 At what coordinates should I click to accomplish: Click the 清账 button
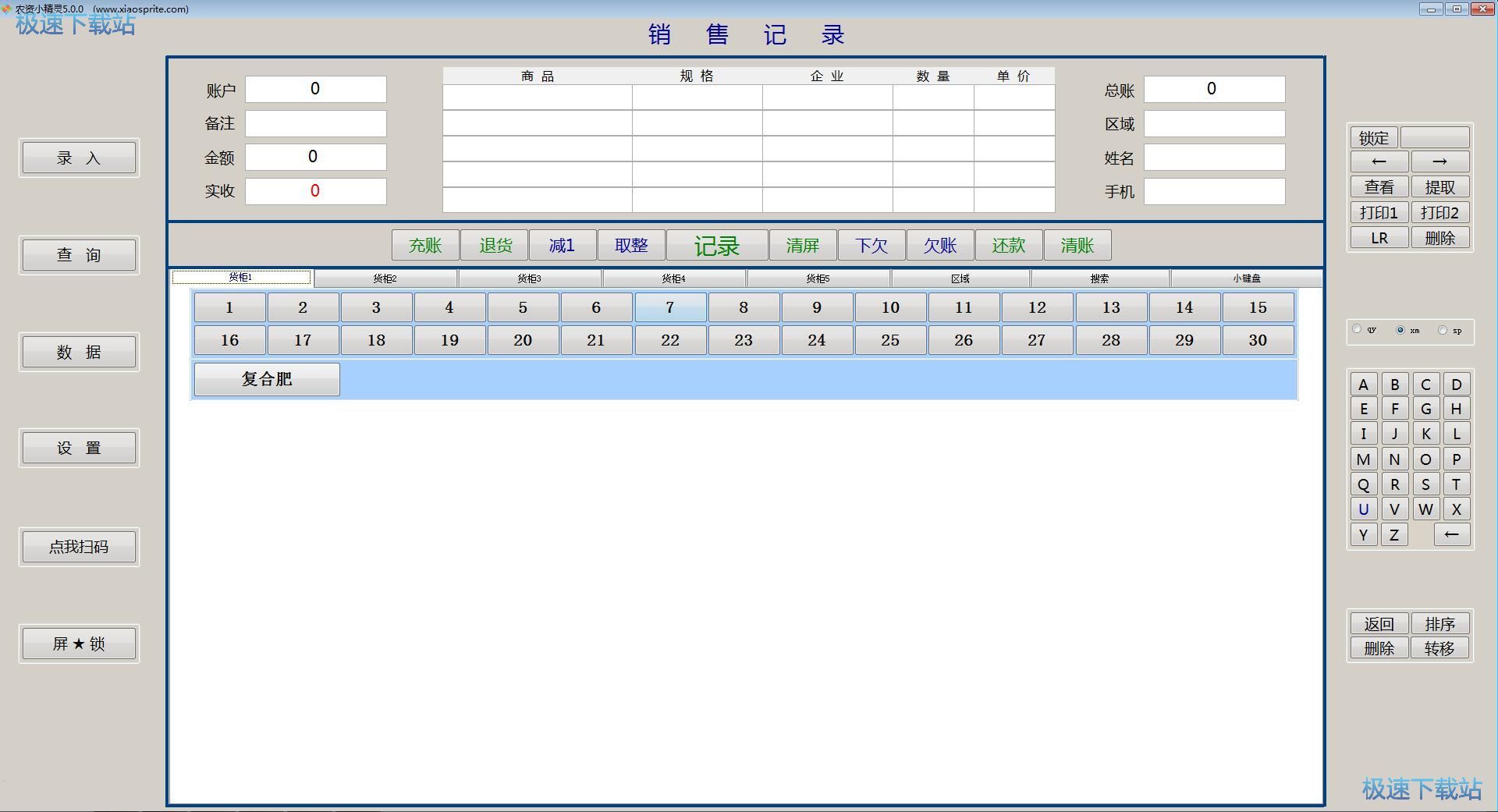pyautogui.click(x=1077, y=246)
